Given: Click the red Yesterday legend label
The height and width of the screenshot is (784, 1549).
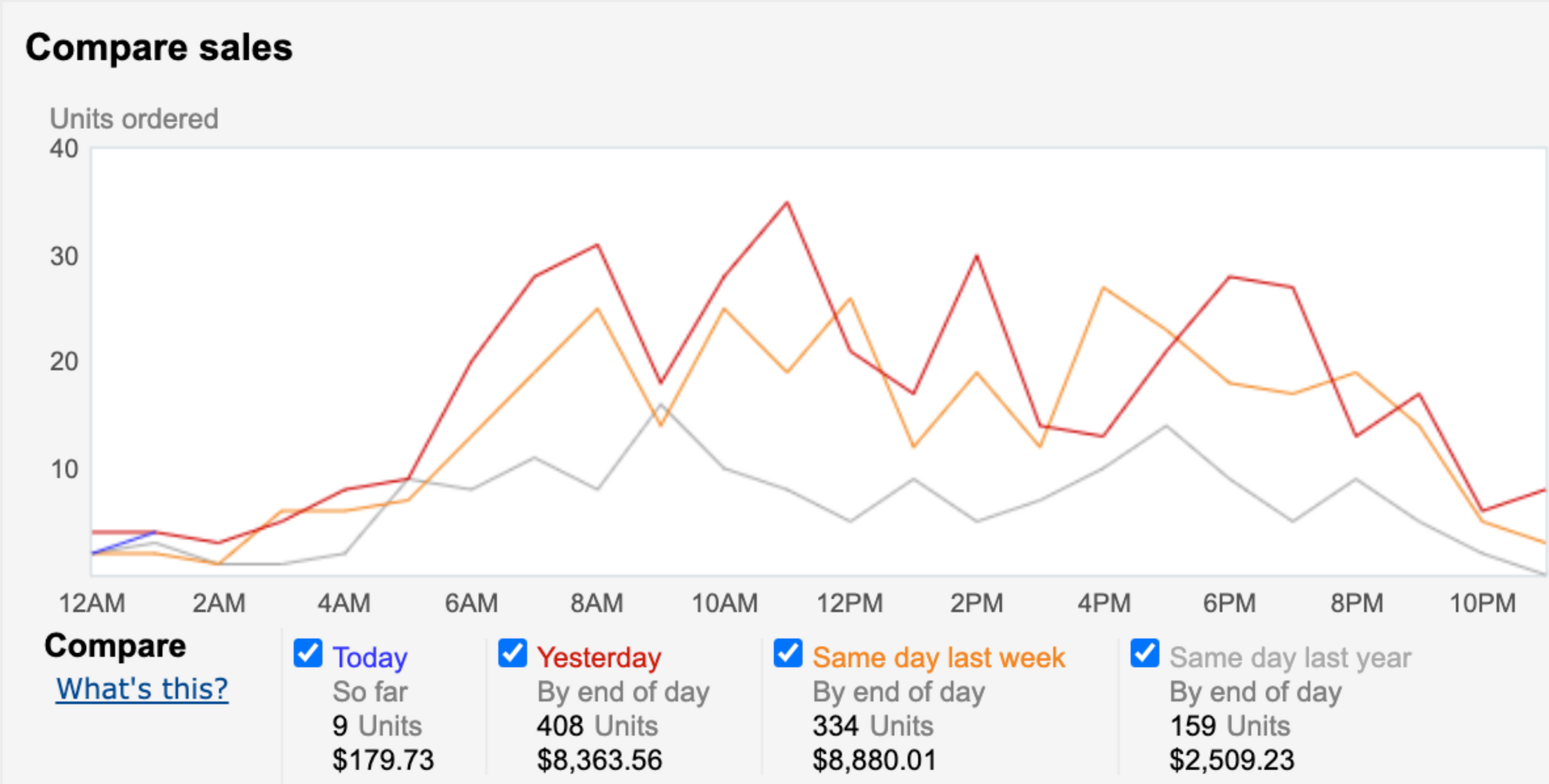Looking at the screenshot, I should tap(599, 658).
